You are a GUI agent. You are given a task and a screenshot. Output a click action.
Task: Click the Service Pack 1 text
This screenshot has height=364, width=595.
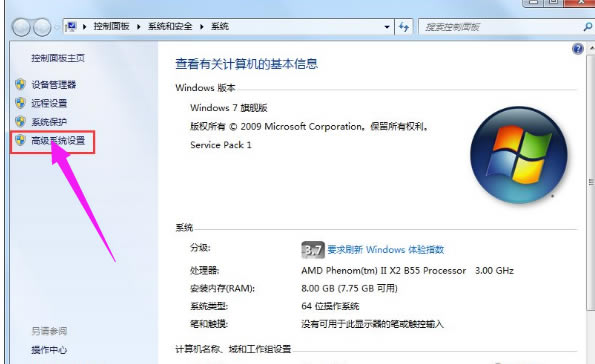tap(221, 145)
